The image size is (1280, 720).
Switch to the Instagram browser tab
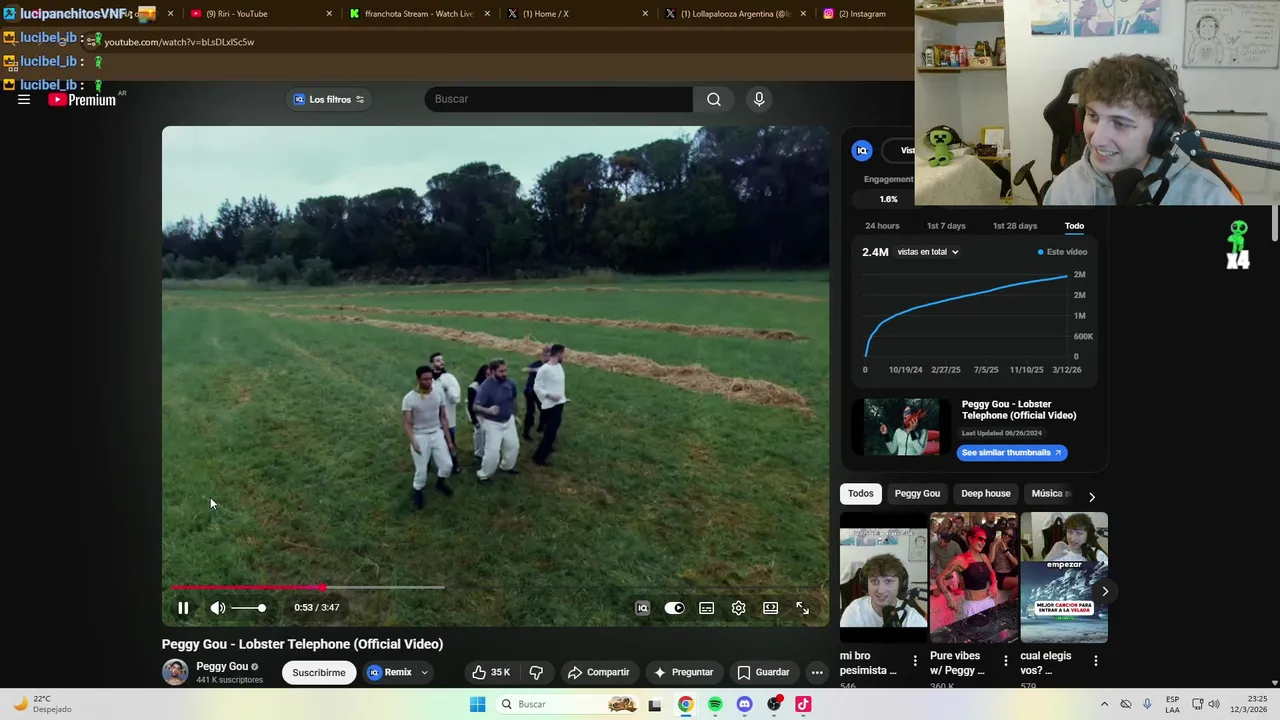tap(864, 14)
